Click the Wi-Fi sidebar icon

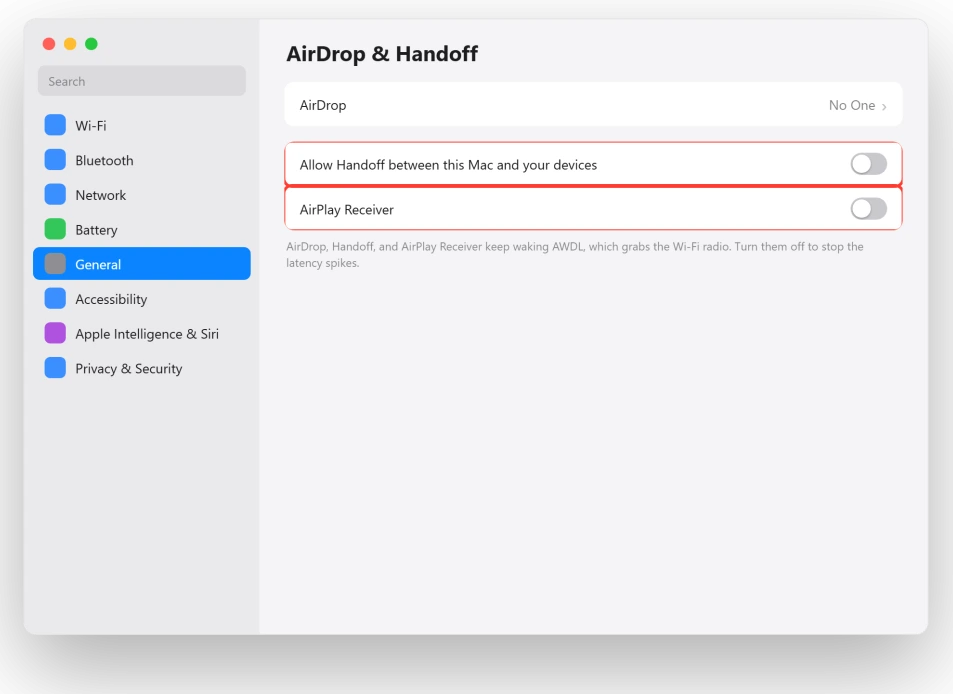pyautogui.click(x=55, y=125)
